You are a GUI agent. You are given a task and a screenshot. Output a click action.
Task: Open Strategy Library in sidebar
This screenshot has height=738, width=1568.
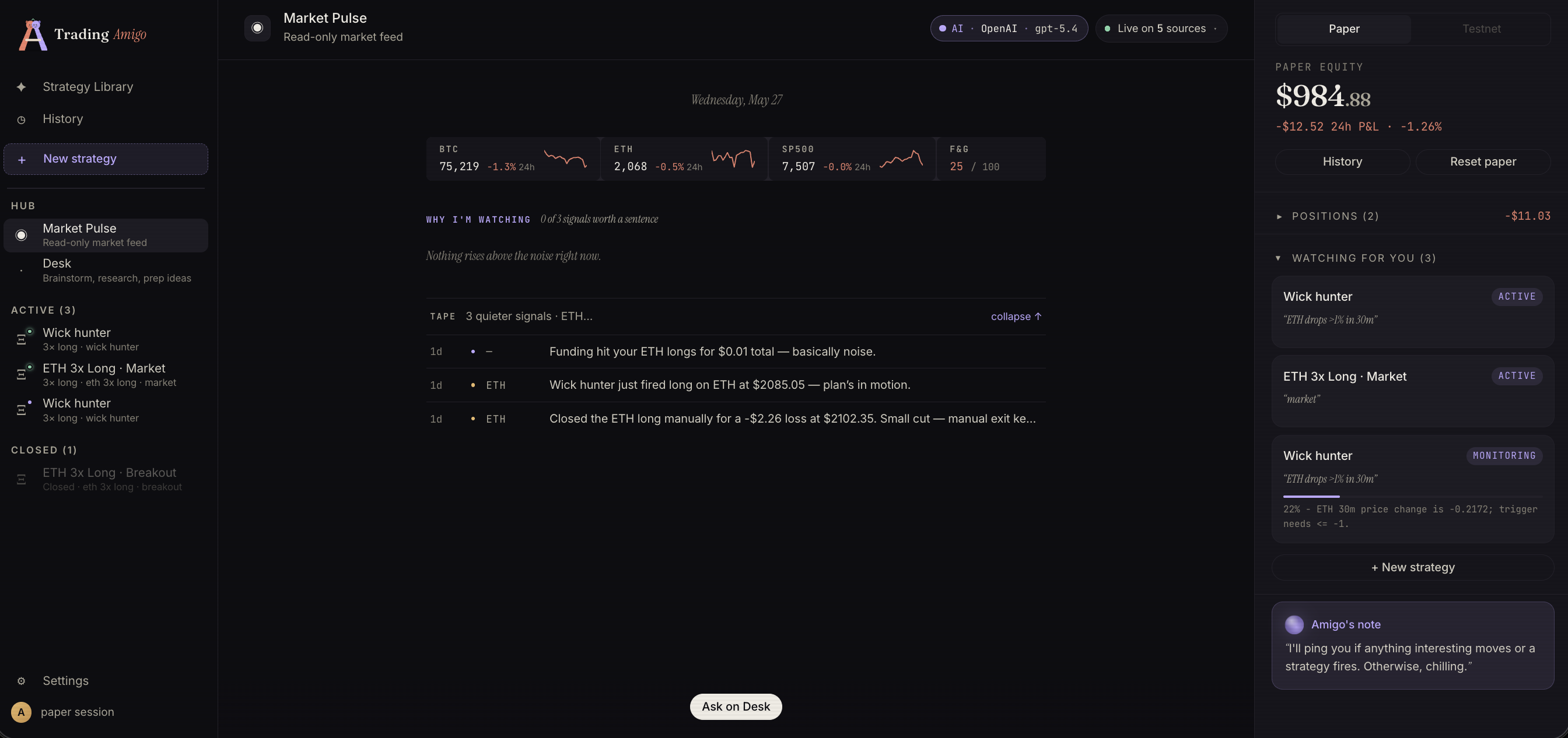106,87
